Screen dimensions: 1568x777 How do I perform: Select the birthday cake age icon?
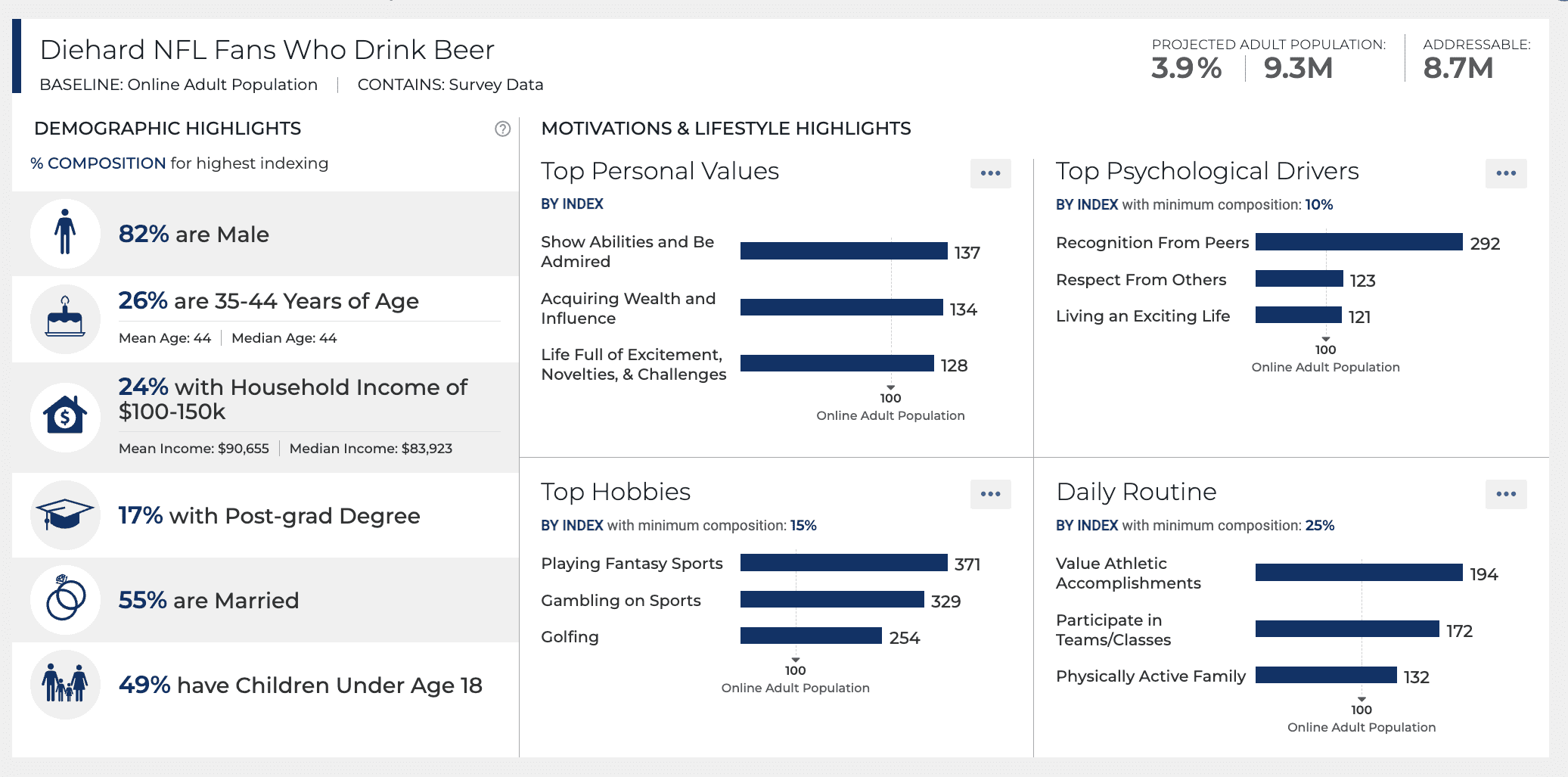pyautogui.click(x=65, y=318)
